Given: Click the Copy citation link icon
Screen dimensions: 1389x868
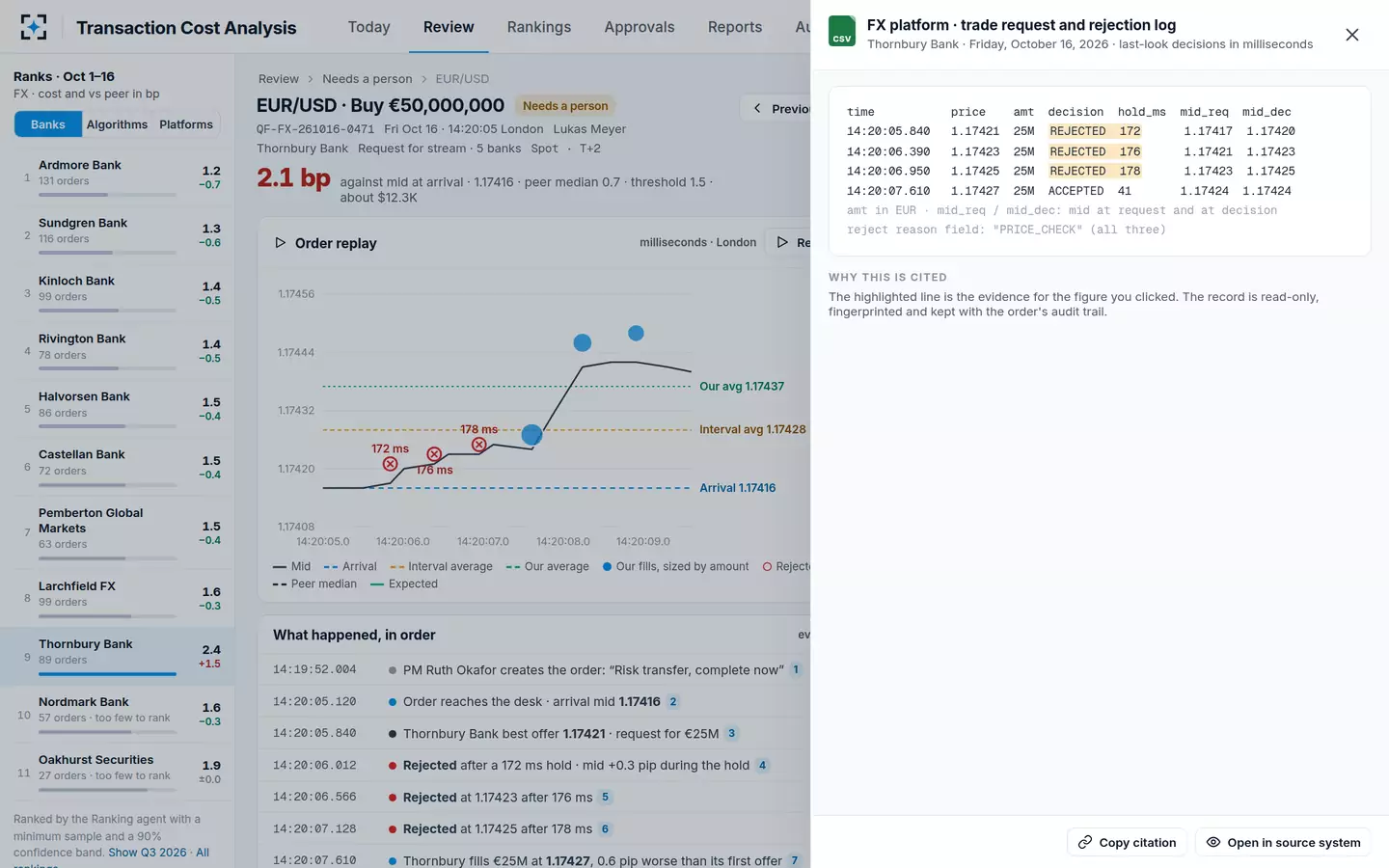Looking at the screenshot, I should pos(1085,842).
